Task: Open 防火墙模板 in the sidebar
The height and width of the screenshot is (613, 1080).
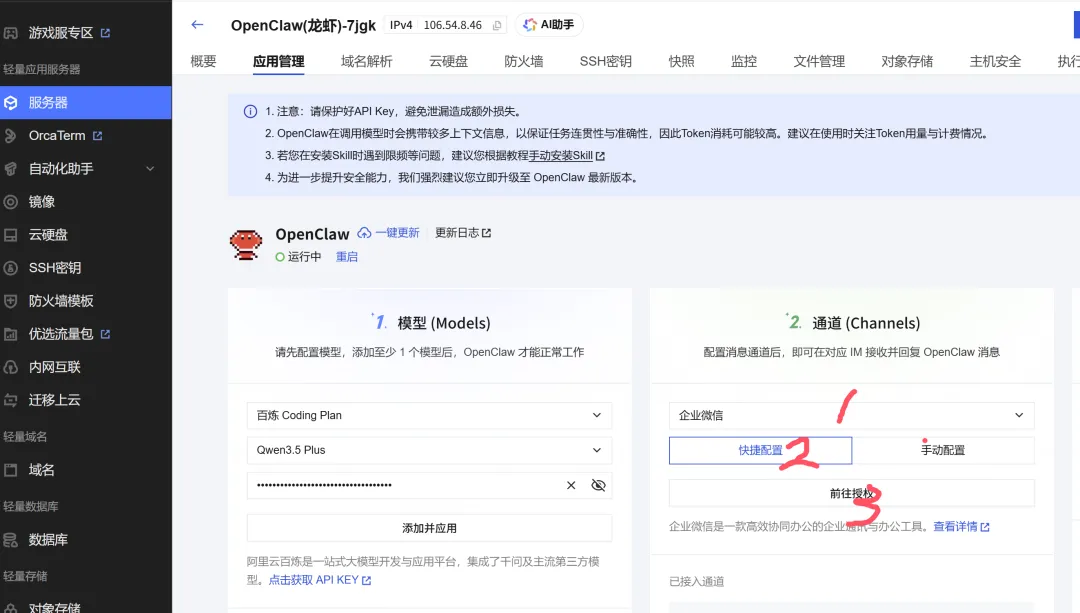Action: pos(61,301)
